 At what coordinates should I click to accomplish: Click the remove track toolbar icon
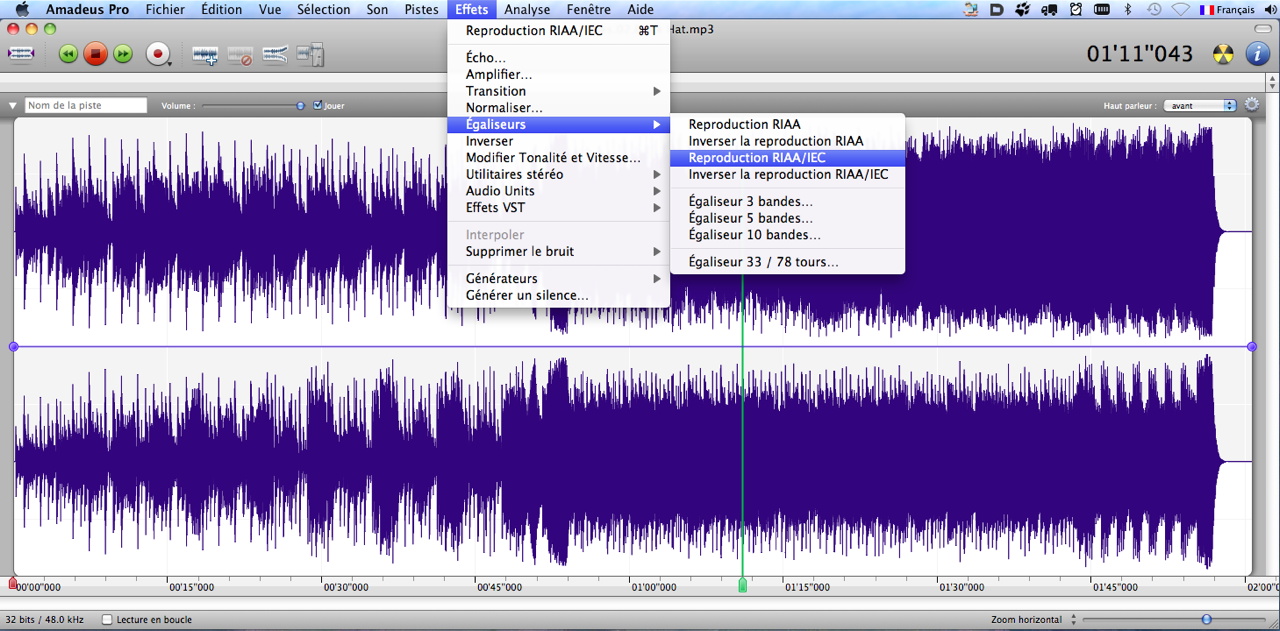[x=240, y=55]
